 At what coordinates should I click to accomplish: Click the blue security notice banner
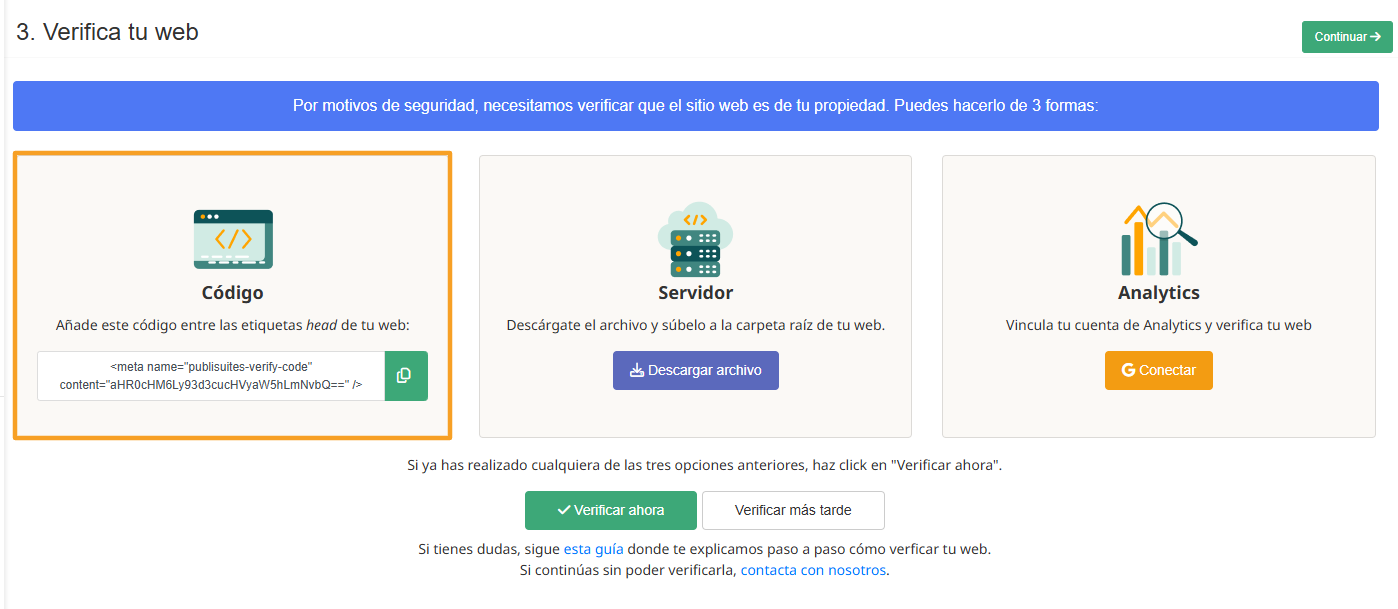(x=695, y=106)
